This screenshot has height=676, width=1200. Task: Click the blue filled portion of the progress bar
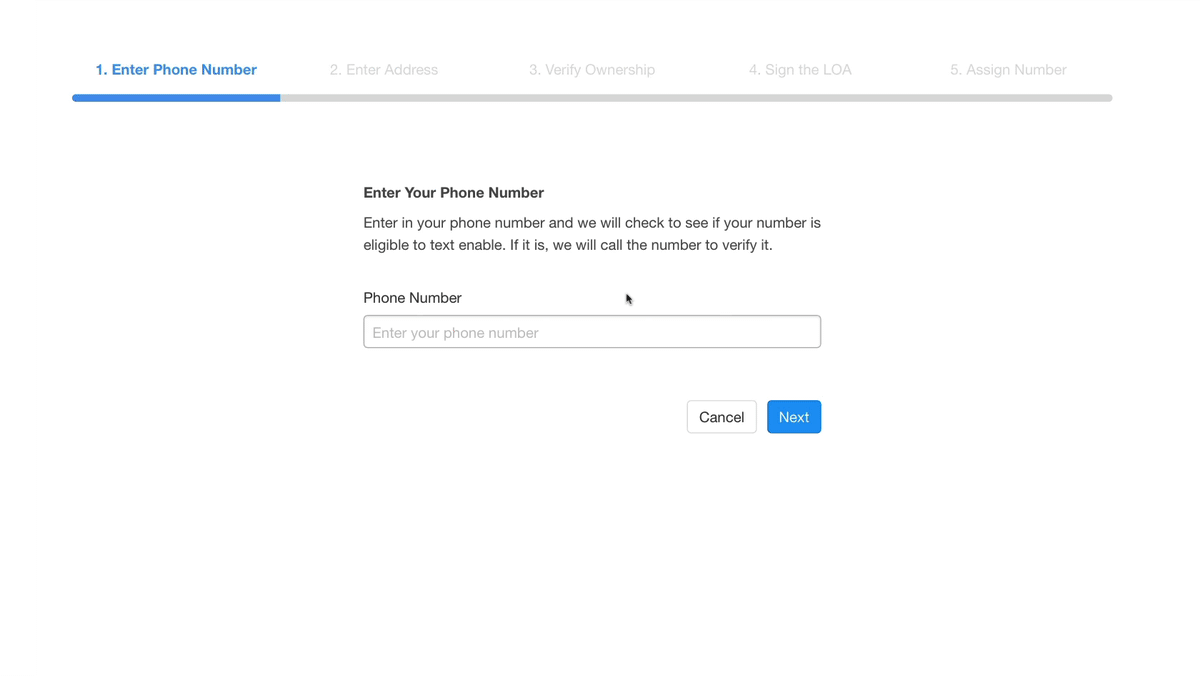(176, 97)
